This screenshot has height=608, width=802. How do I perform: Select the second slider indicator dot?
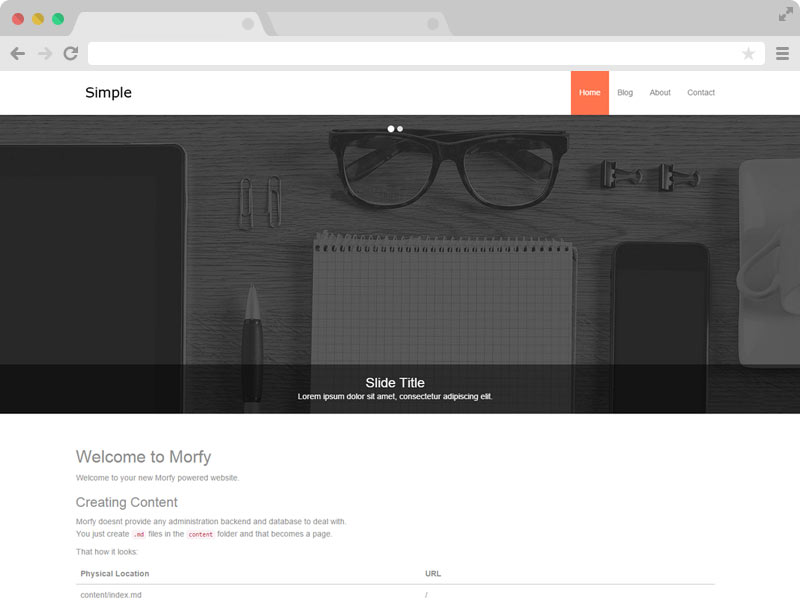[400, 129]
